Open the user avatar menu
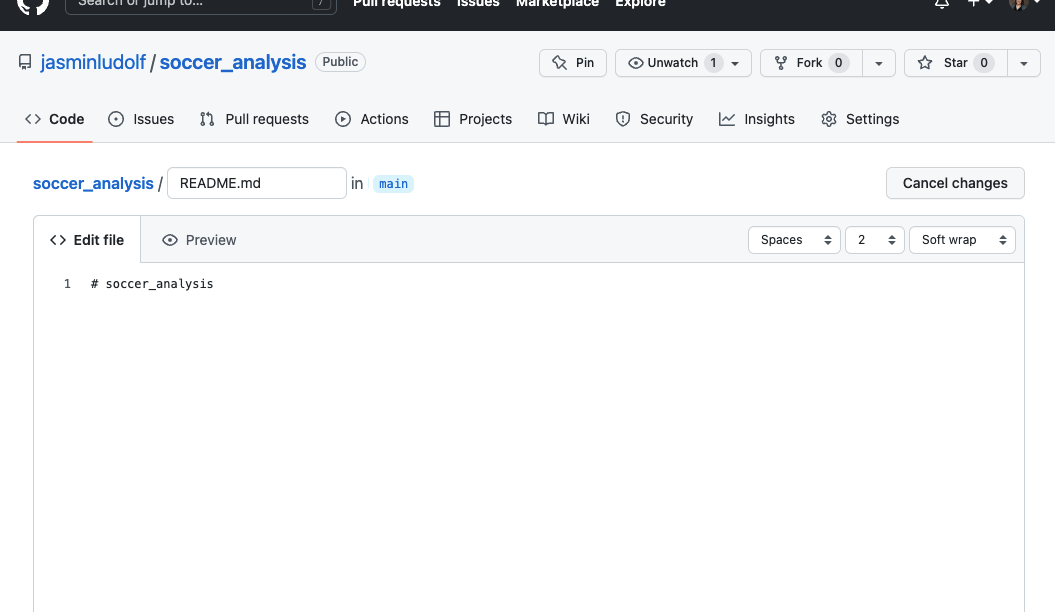1055x612 pixels. point(1024,3)
